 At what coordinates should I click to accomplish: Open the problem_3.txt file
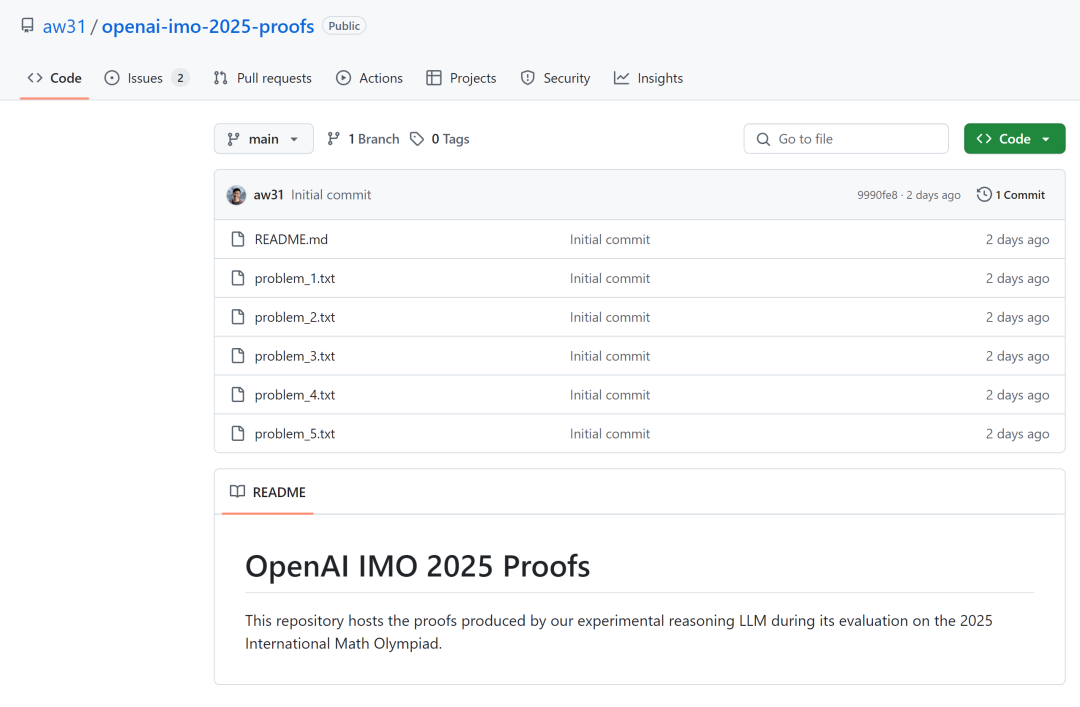pos(294,355)
